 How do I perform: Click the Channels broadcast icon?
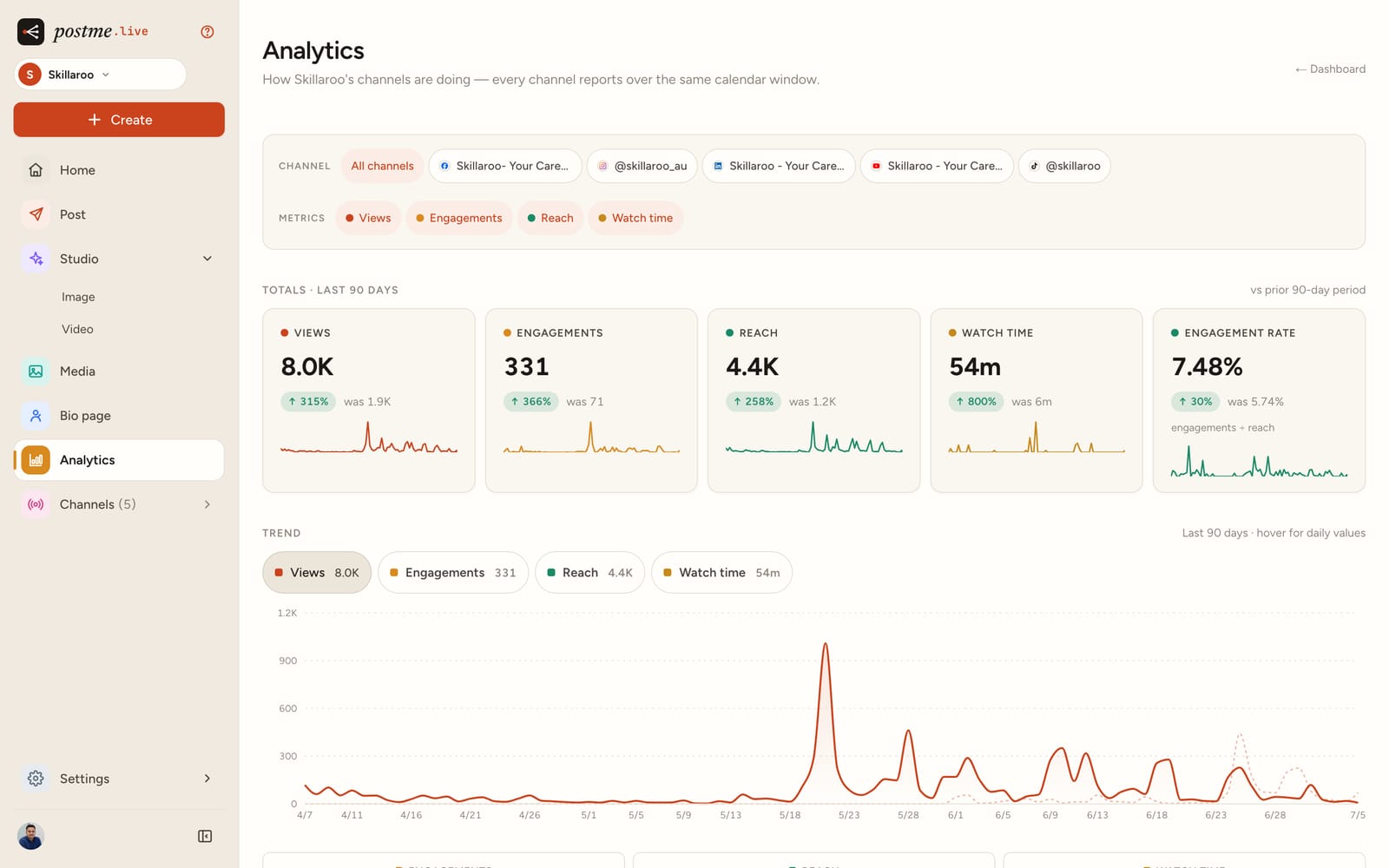(36, 504)
